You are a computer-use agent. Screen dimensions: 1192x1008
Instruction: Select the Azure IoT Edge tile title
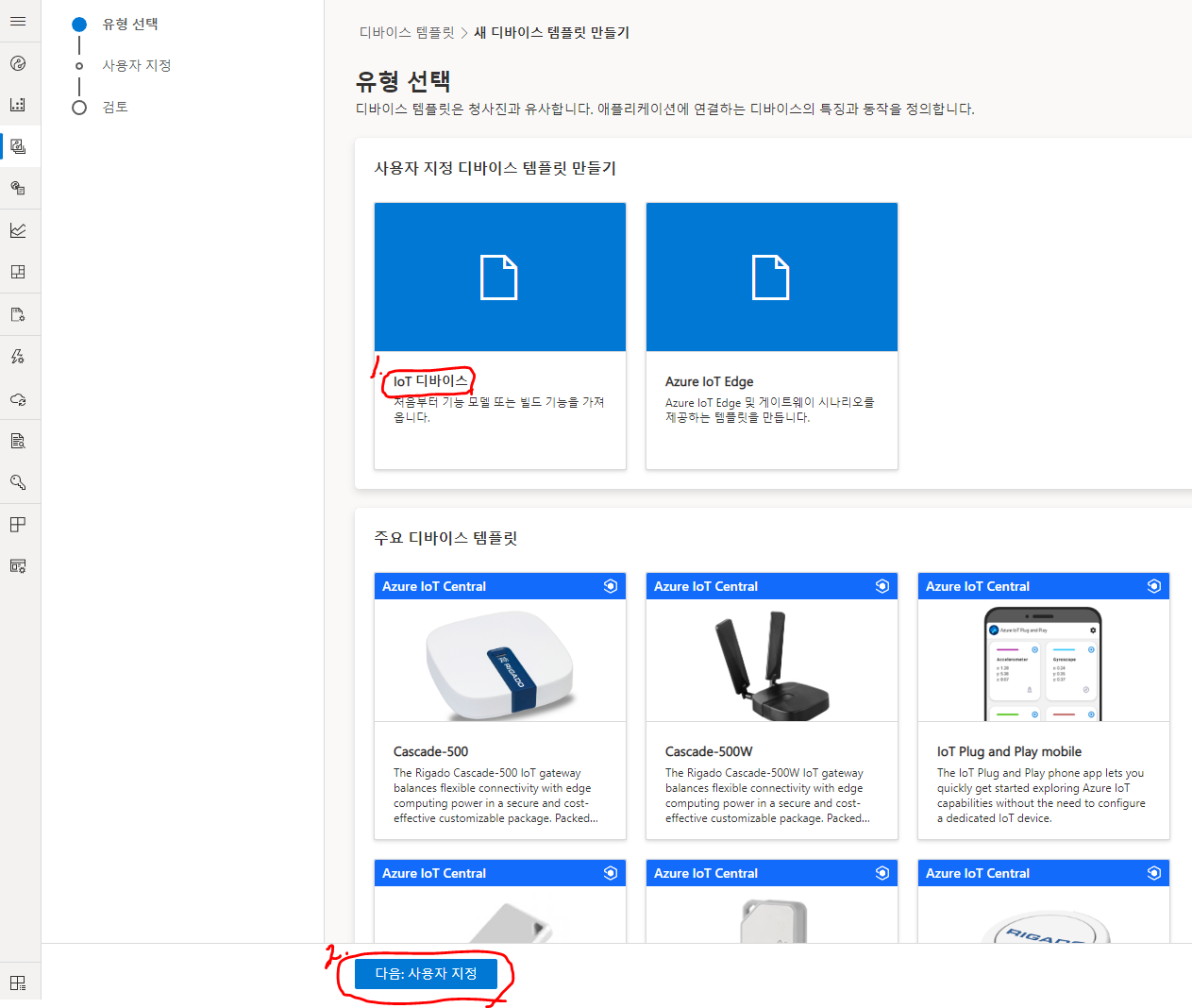coord(710,381)
